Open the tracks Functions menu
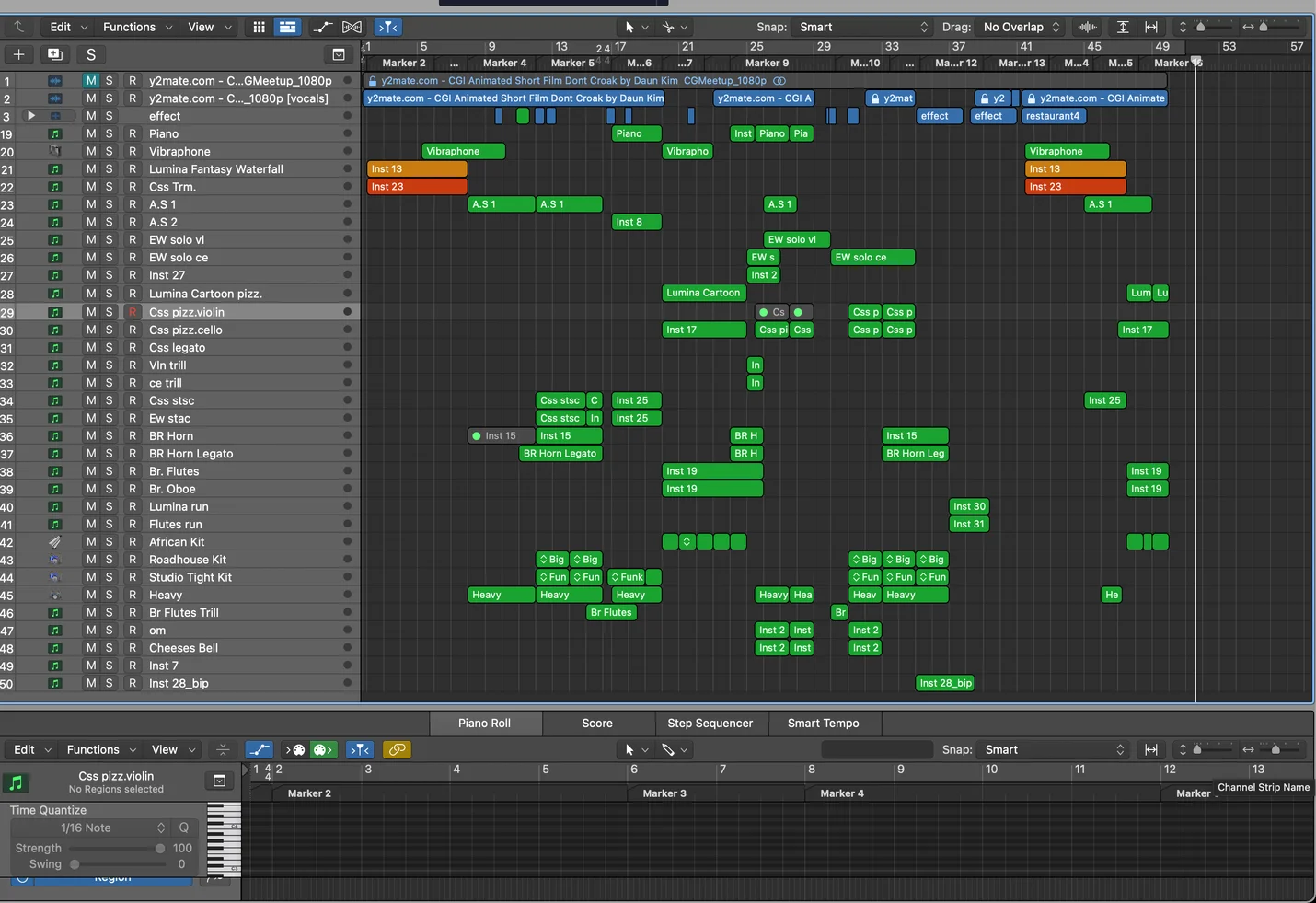The height and width of the screenshot is (903, 1316). pyautogui.click(x=137, y=27)
